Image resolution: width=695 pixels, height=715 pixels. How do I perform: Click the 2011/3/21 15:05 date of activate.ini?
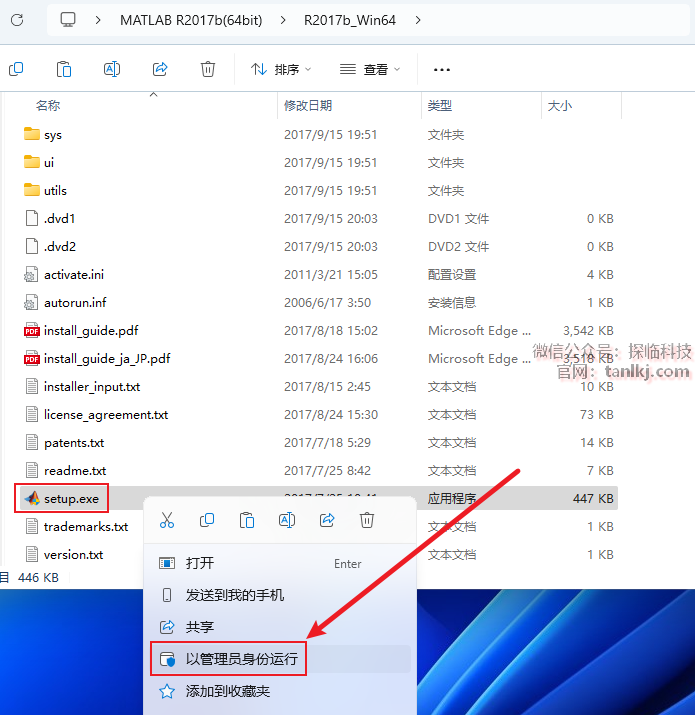331,275
